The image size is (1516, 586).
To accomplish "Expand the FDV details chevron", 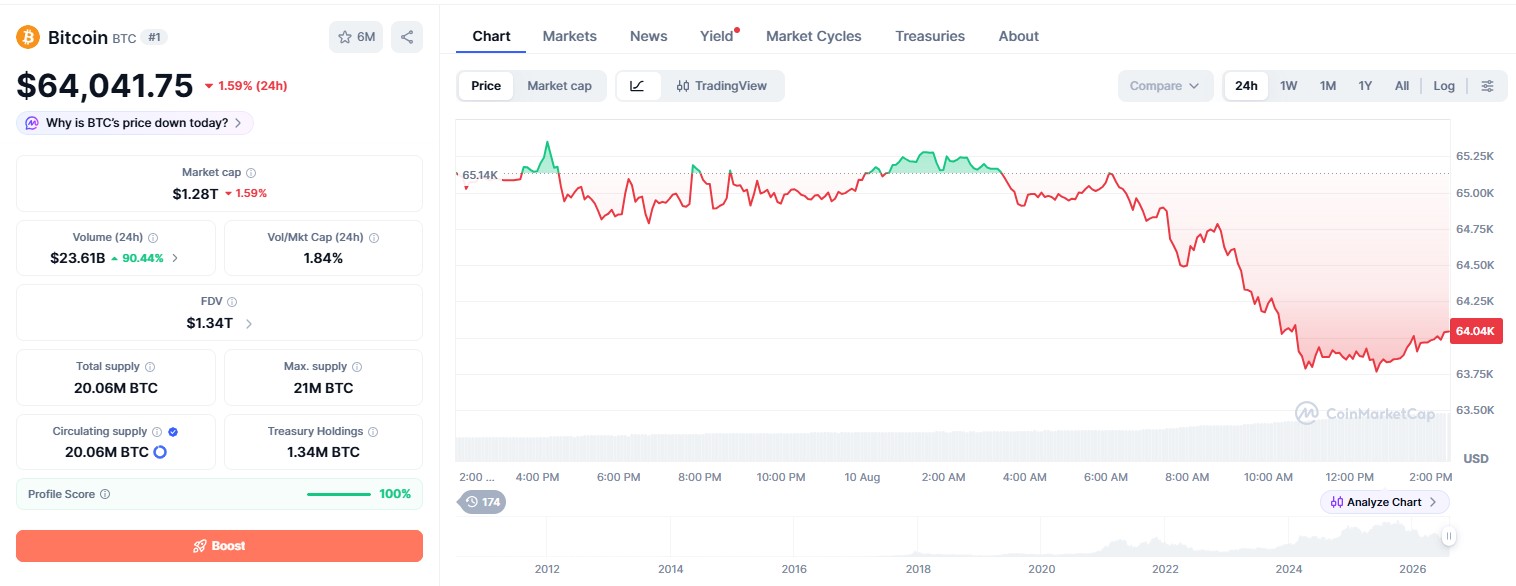I will coord(249,324).
